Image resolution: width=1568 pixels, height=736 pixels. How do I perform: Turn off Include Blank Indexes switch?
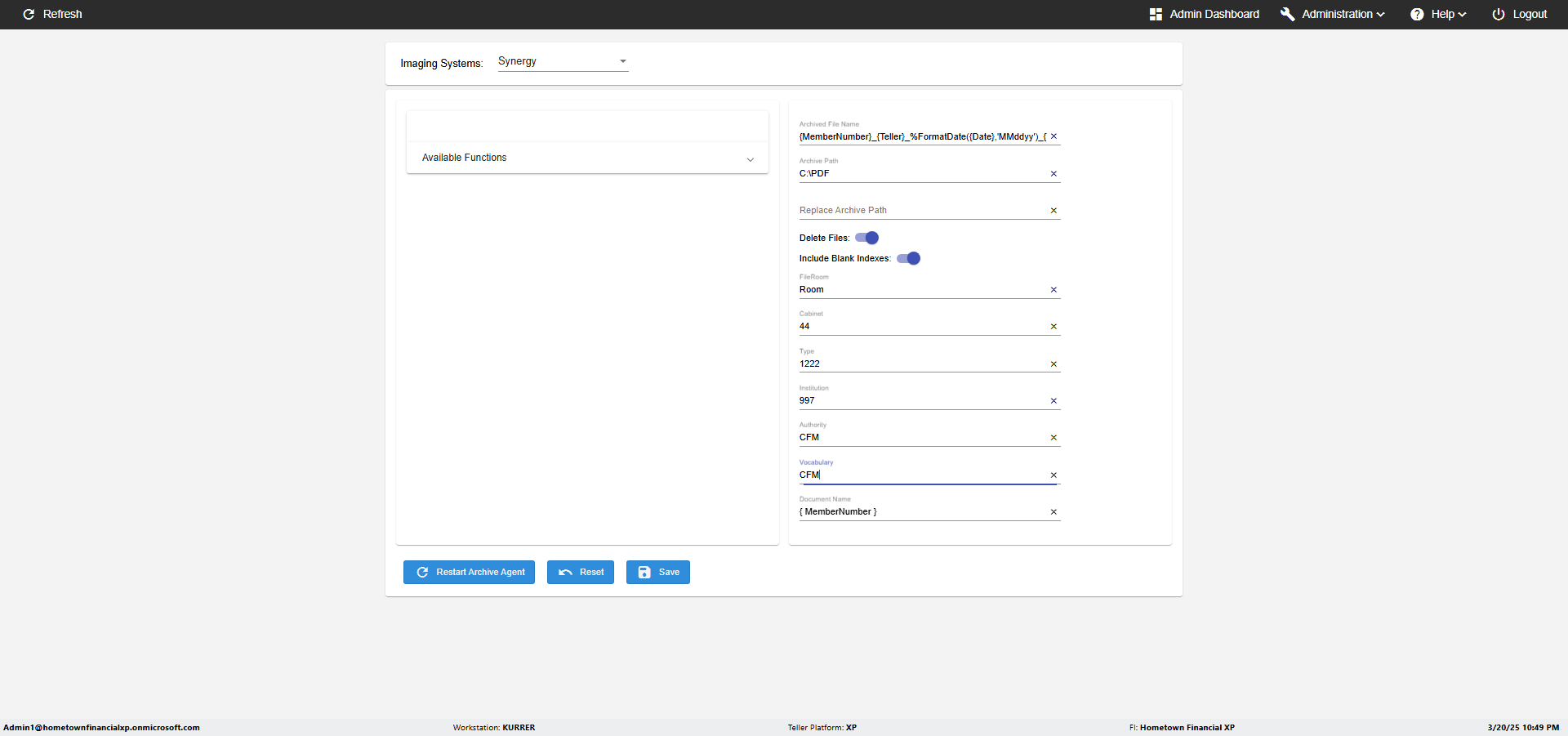[x=909, y=258]
